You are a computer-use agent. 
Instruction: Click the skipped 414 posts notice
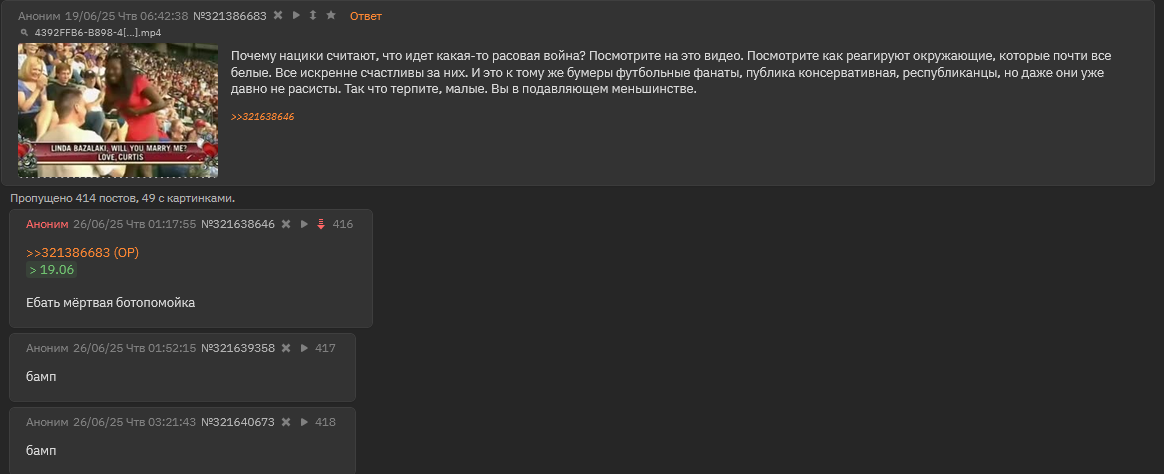point(122,198)
